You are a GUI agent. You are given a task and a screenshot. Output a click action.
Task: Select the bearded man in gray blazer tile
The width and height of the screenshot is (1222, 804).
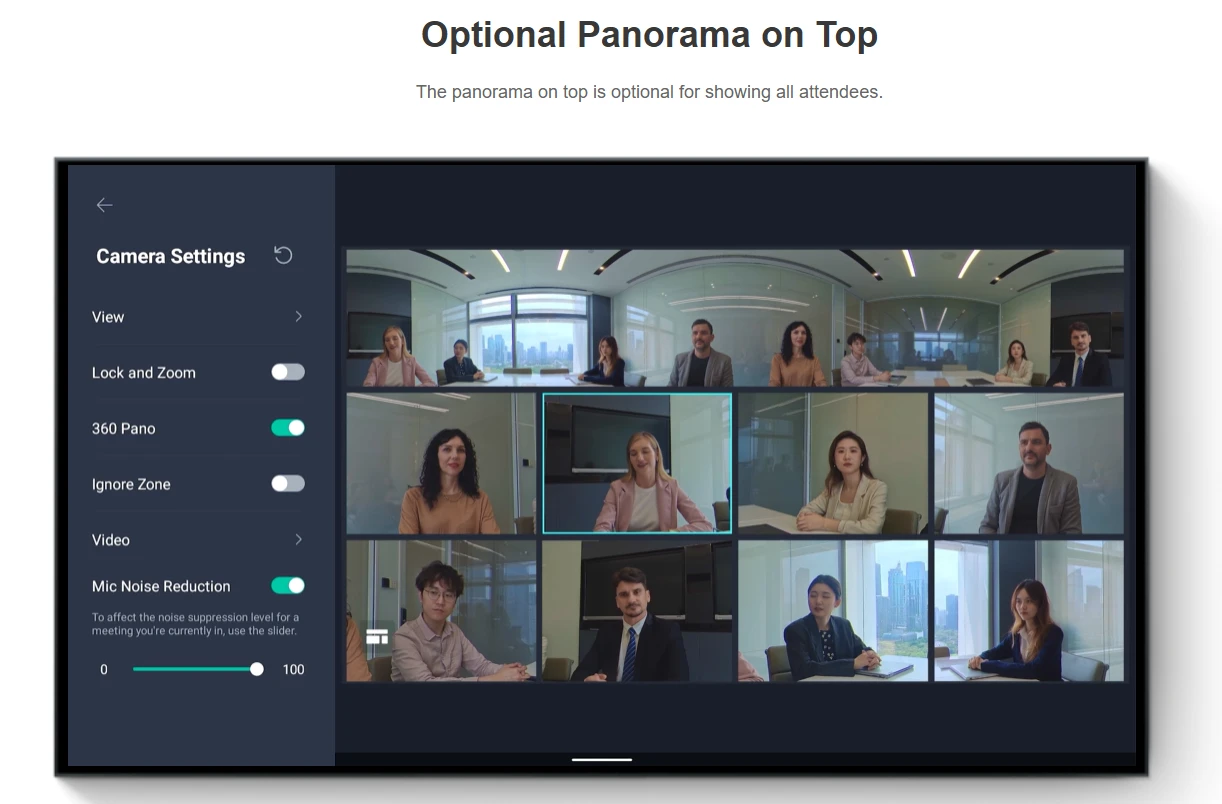coord(1028,463)
